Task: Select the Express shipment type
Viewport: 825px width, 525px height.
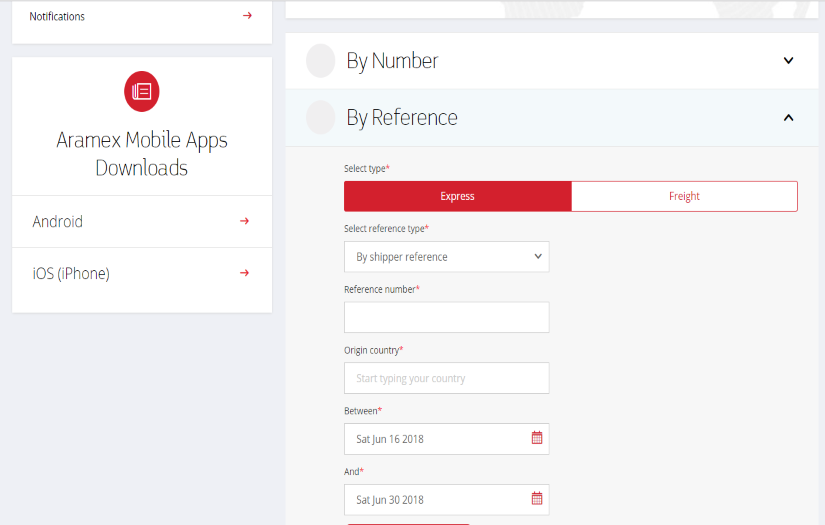Action: [458, 196]
